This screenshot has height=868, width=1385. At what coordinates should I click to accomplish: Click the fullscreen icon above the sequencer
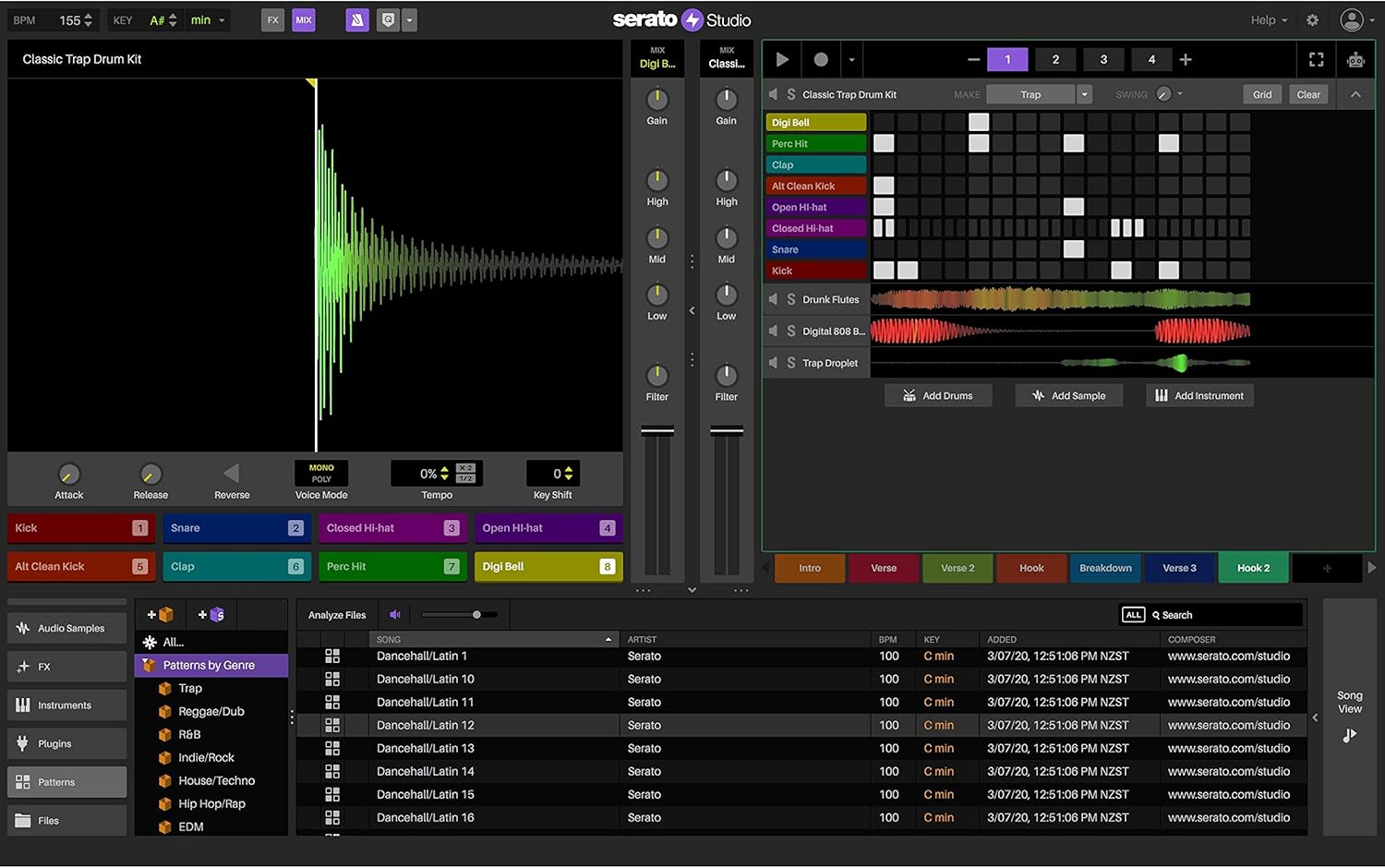click(1316, 59)
